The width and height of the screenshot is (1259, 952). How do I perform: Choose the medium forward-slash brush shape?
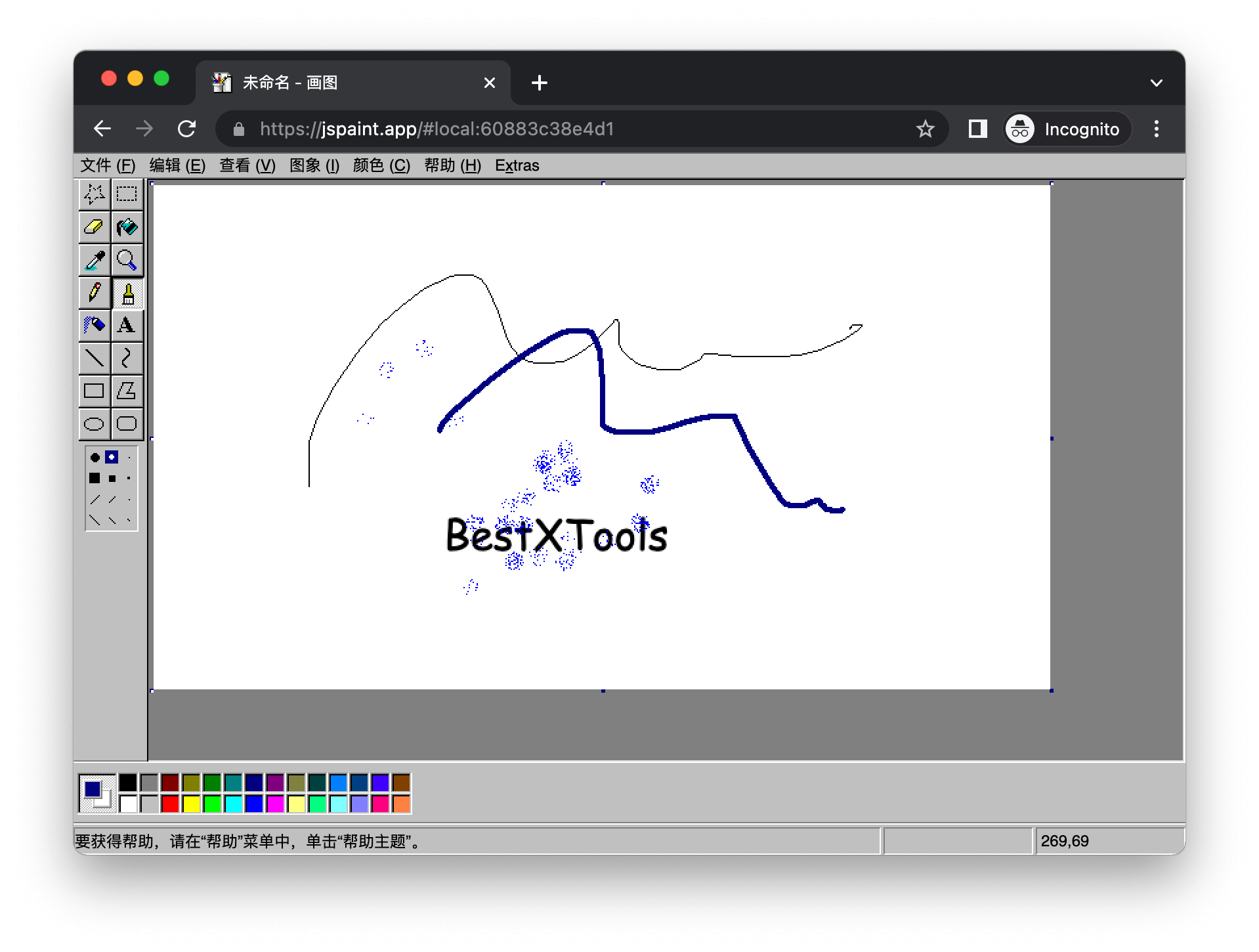(x=112, y=500)
